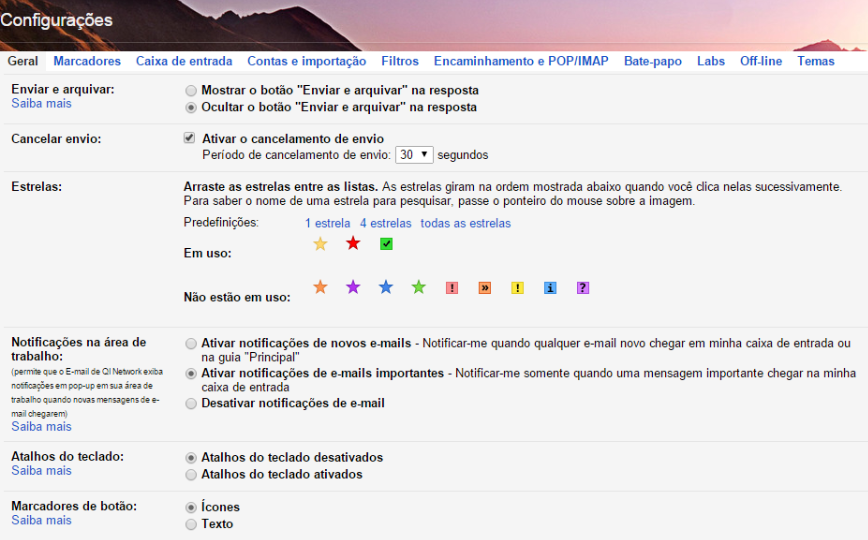Switch to the 'Labs' tab

point(711,62)
